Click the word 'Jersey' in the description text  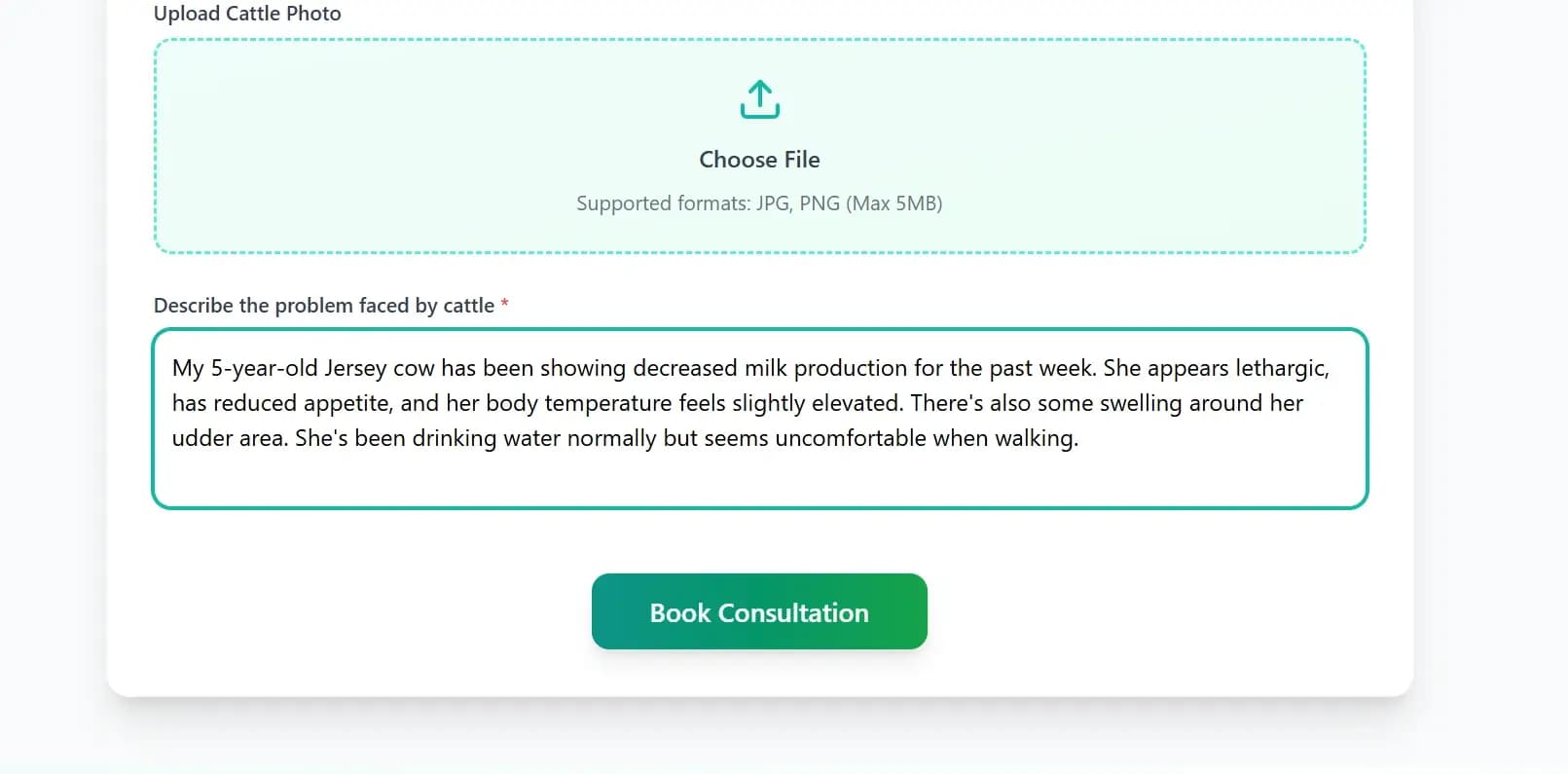tap(355, 368)
